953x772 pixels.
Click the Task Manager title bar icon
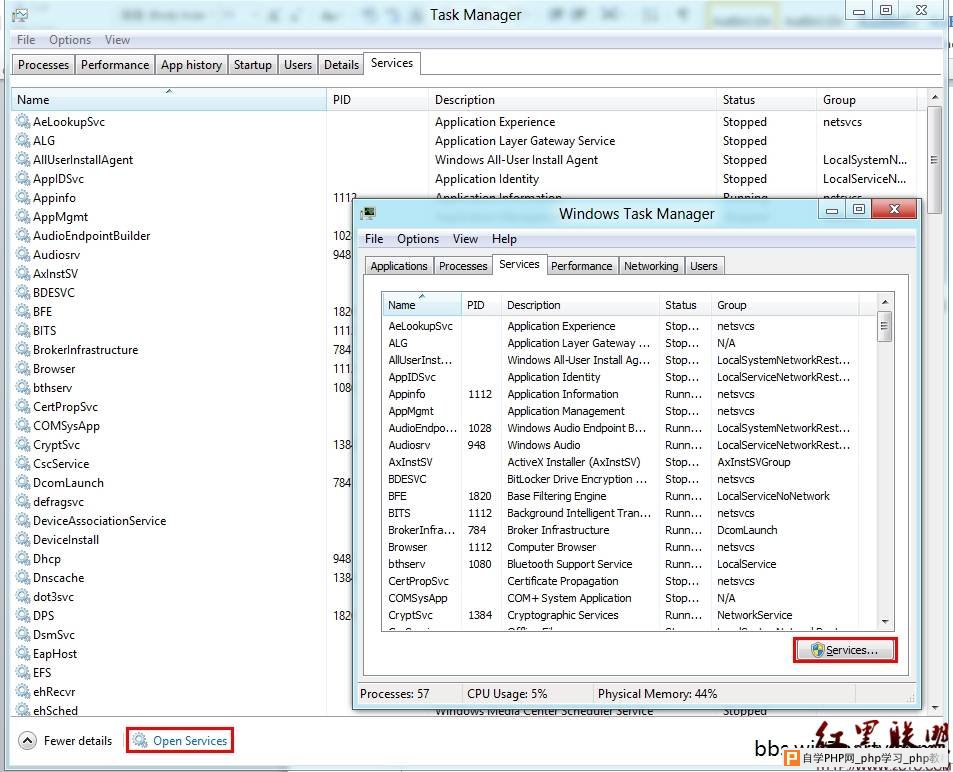click(x=19, y=15)
